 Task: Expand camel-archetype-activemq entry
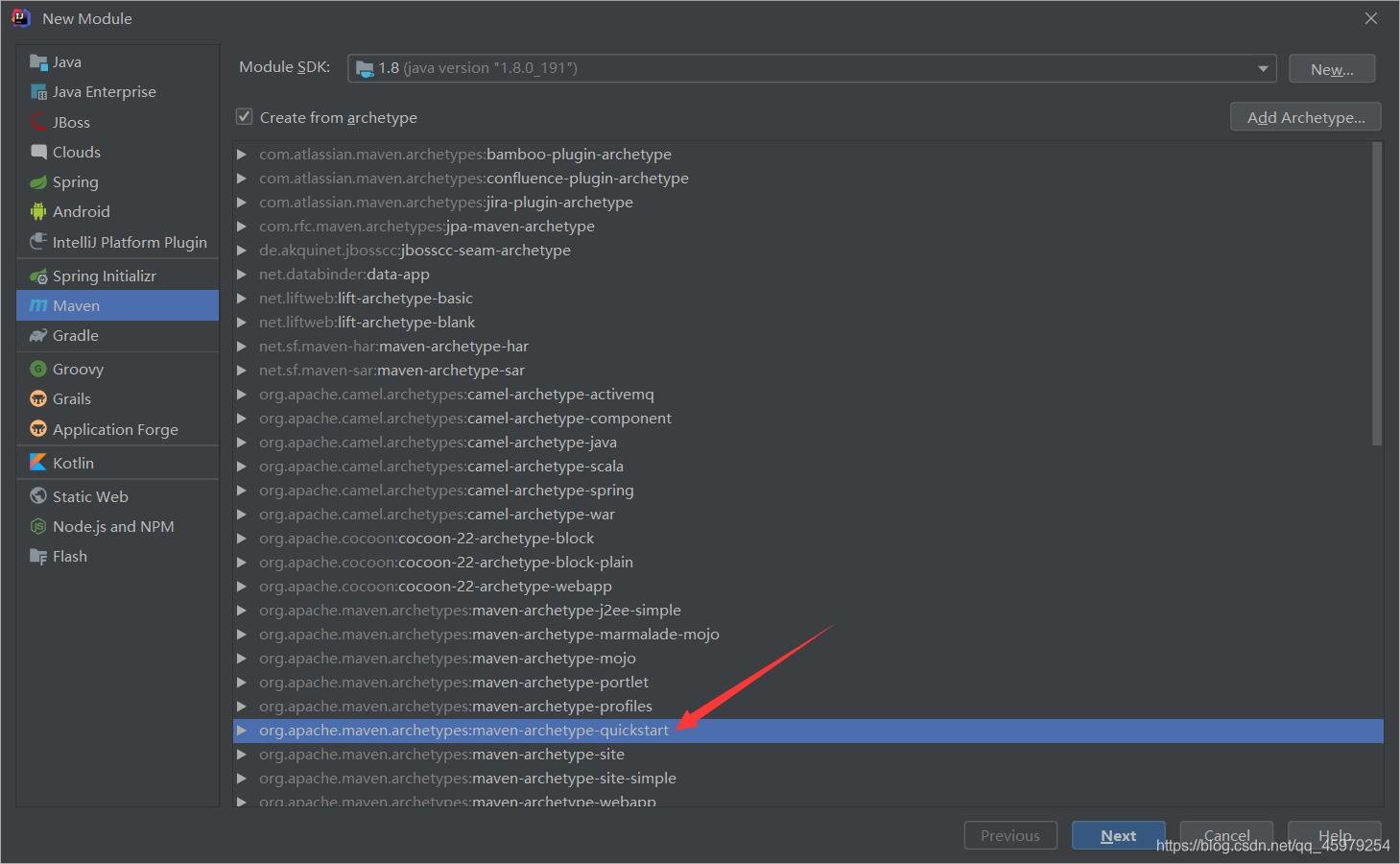click(x=242, y=395)
